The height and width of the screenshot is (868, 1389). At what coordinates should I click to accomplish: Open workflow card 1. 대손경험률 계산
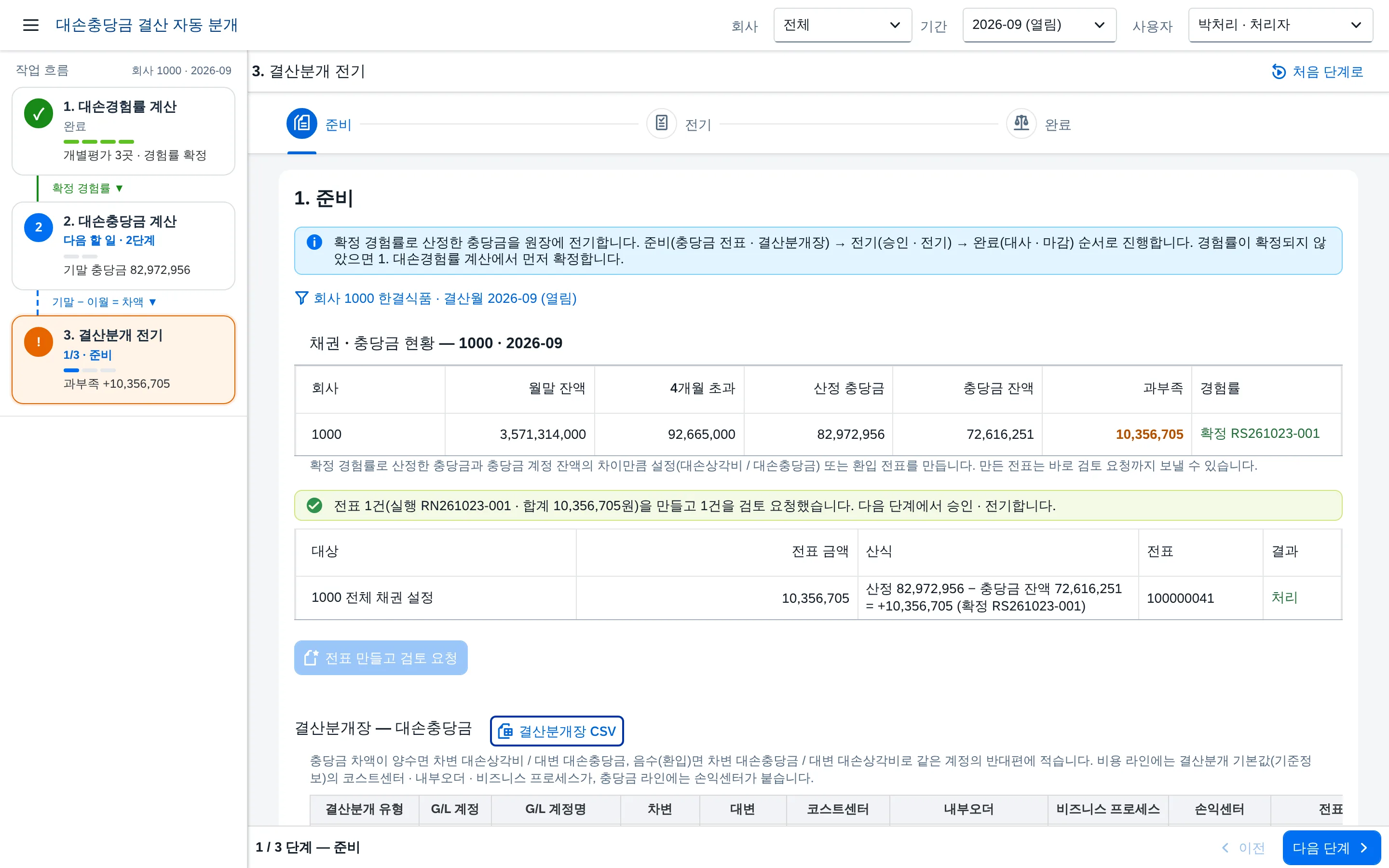click(x=123, y=131)
